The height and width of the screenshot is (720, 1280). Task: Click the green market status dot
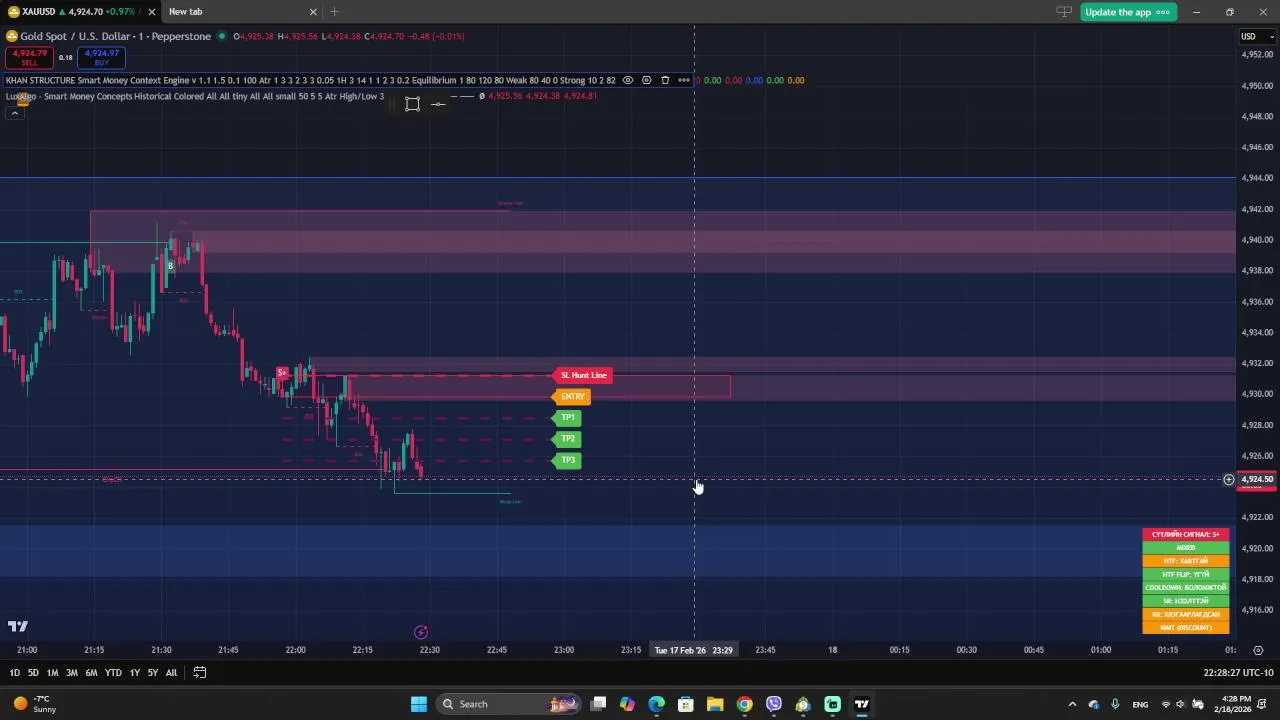(222, 36)
